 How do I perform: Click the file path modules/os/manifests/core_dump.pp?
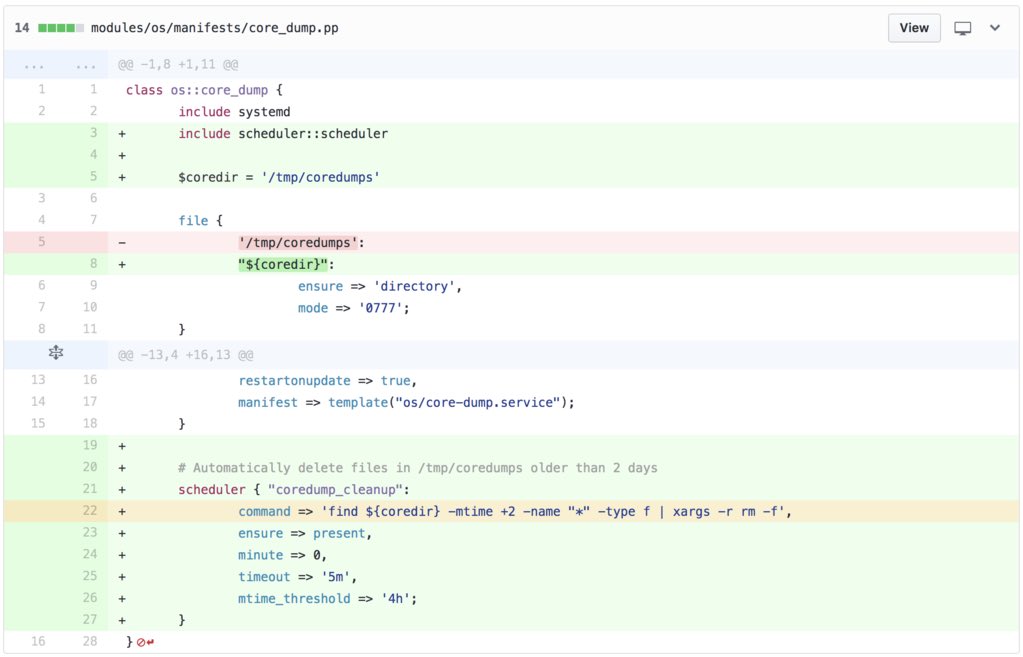click(215, 28)
